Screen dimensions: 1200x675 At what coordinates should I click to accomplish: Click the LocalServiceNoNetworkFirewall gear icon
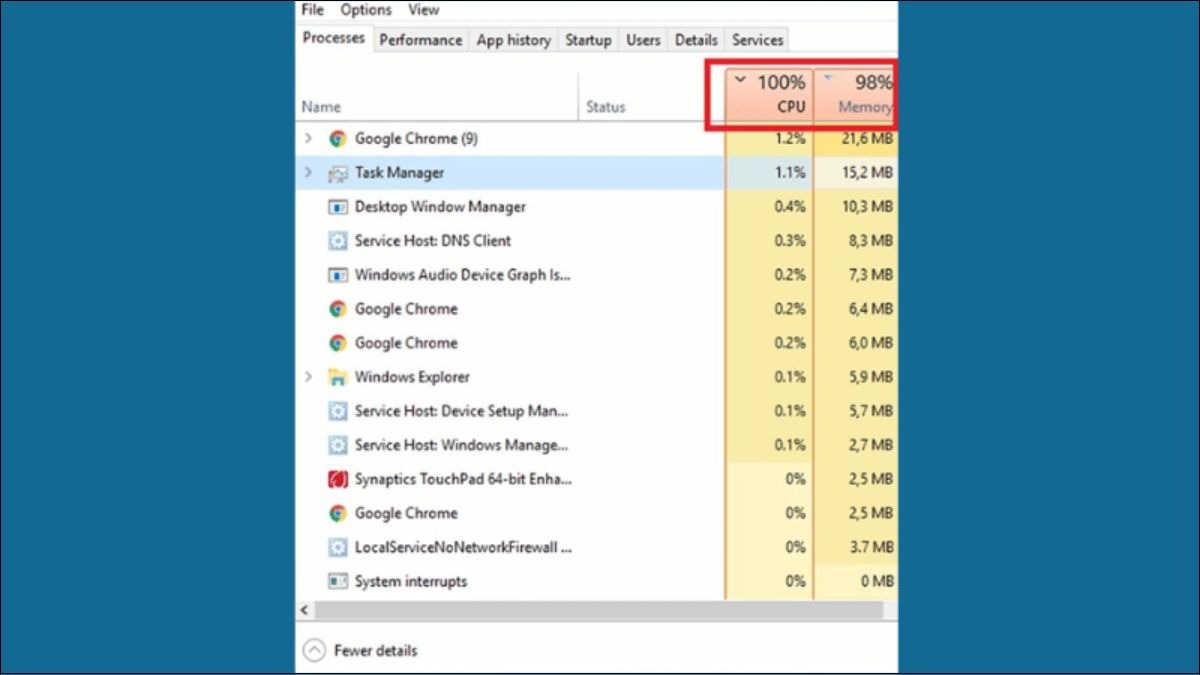tap(338, 547)
